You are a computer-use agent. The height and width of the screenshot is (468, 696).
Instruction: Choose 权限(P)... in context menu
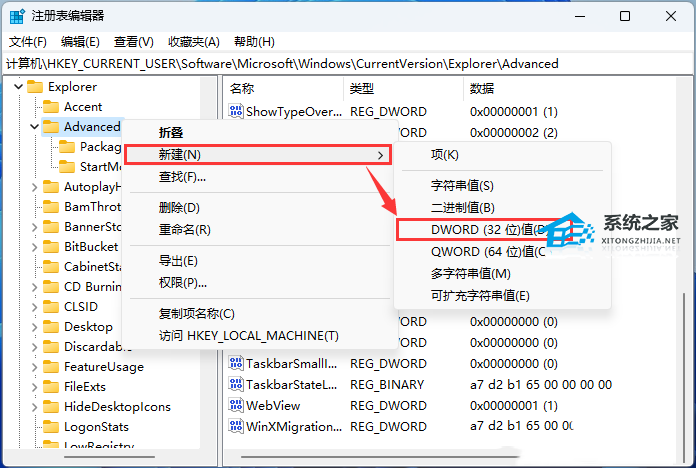259,282
